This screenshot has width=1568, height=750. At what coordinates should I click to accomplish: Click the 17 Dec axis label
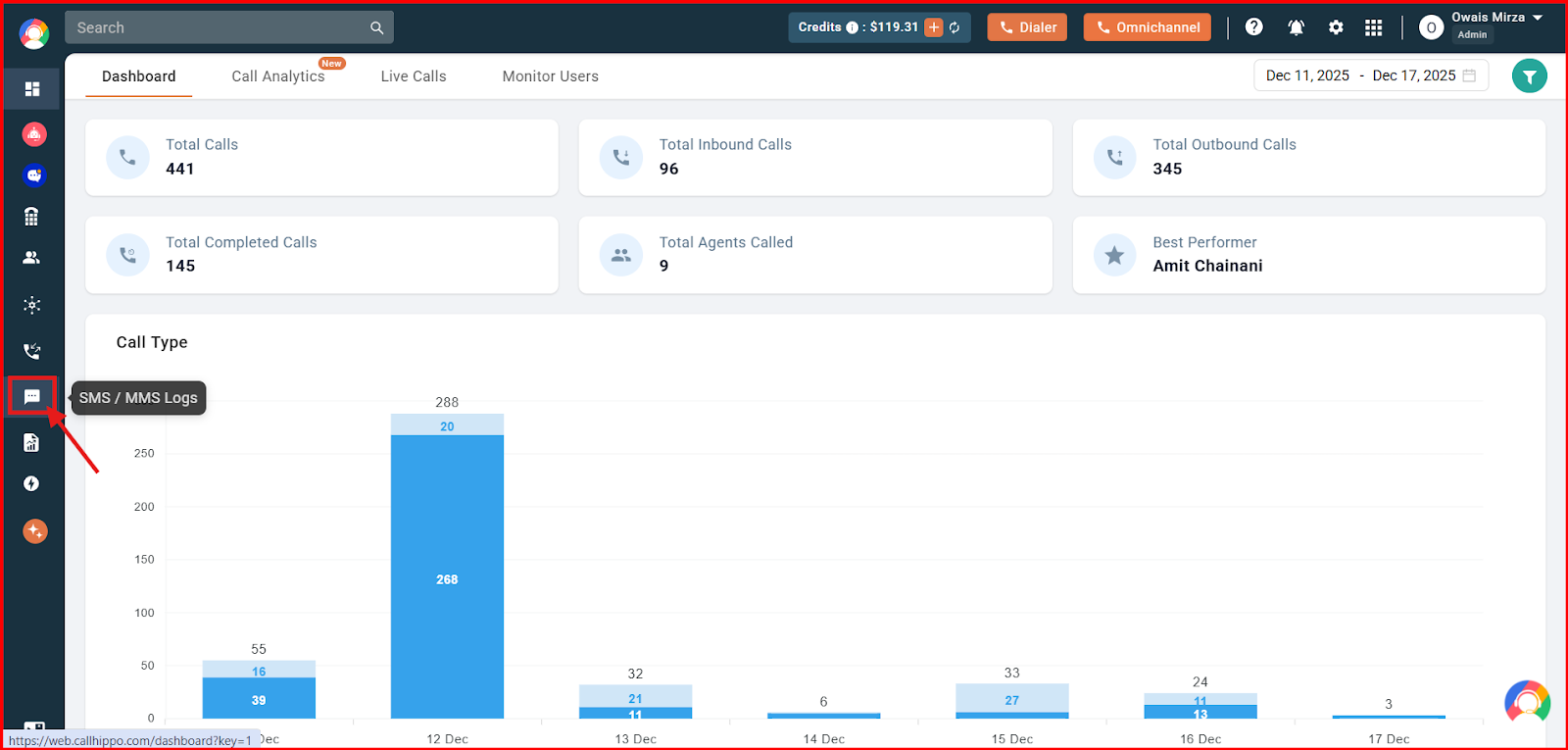[x=1389, y=739]
